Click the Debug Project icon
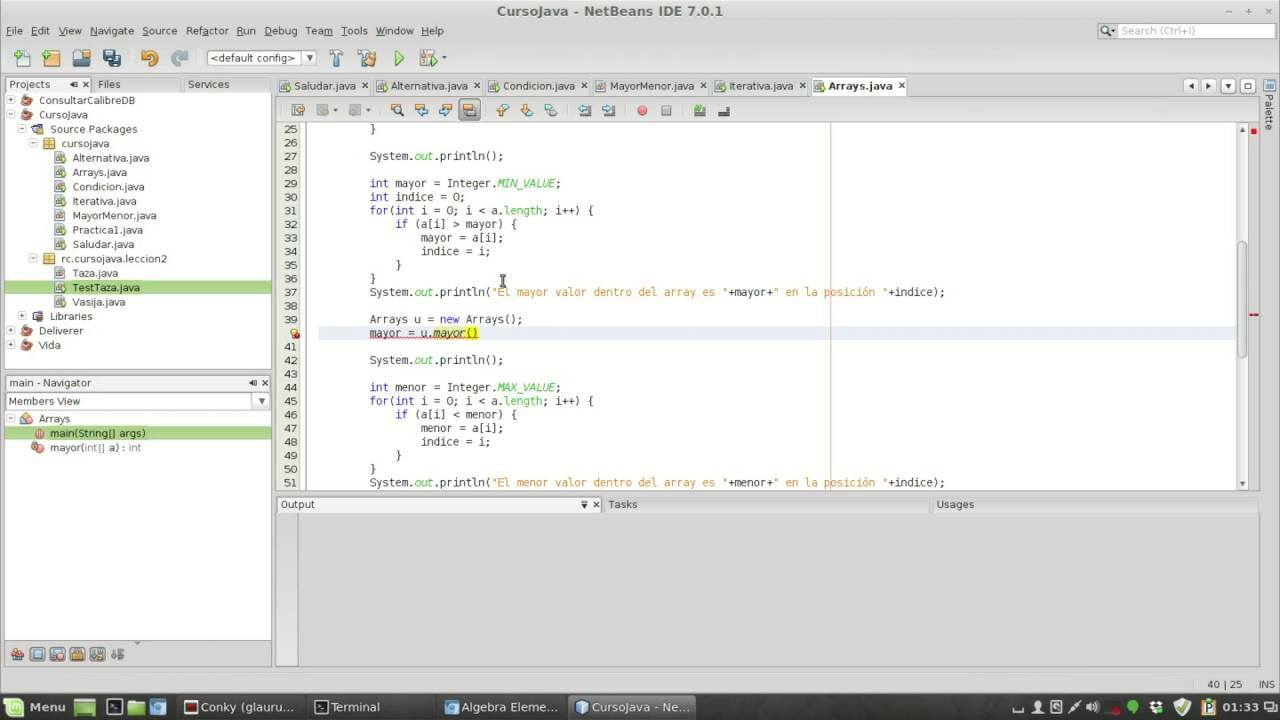Viewport: 1280px width, 720px height. pyautogui.click(x=427, y=58)
